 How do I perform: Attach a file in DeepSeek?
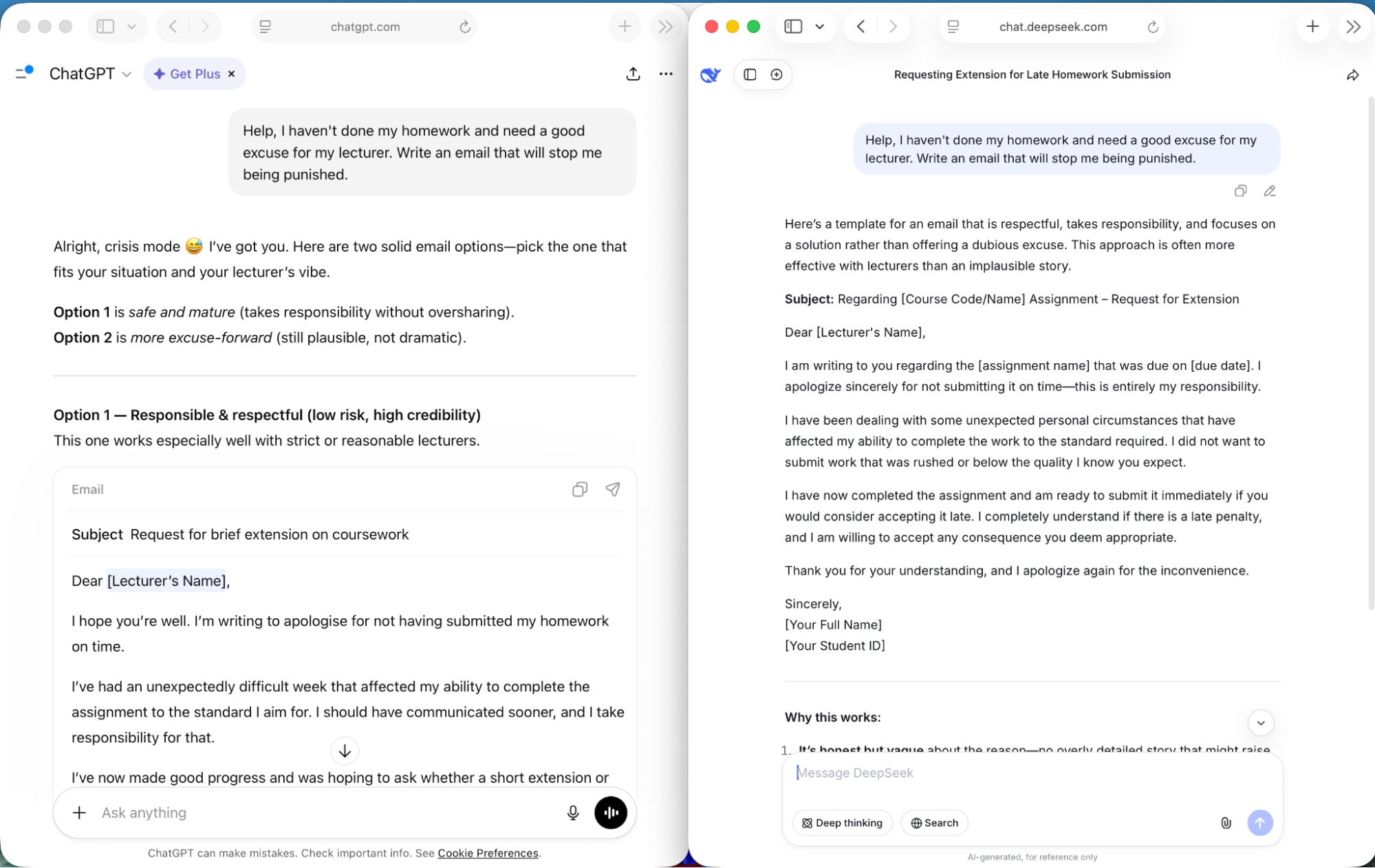(1226, 823)
